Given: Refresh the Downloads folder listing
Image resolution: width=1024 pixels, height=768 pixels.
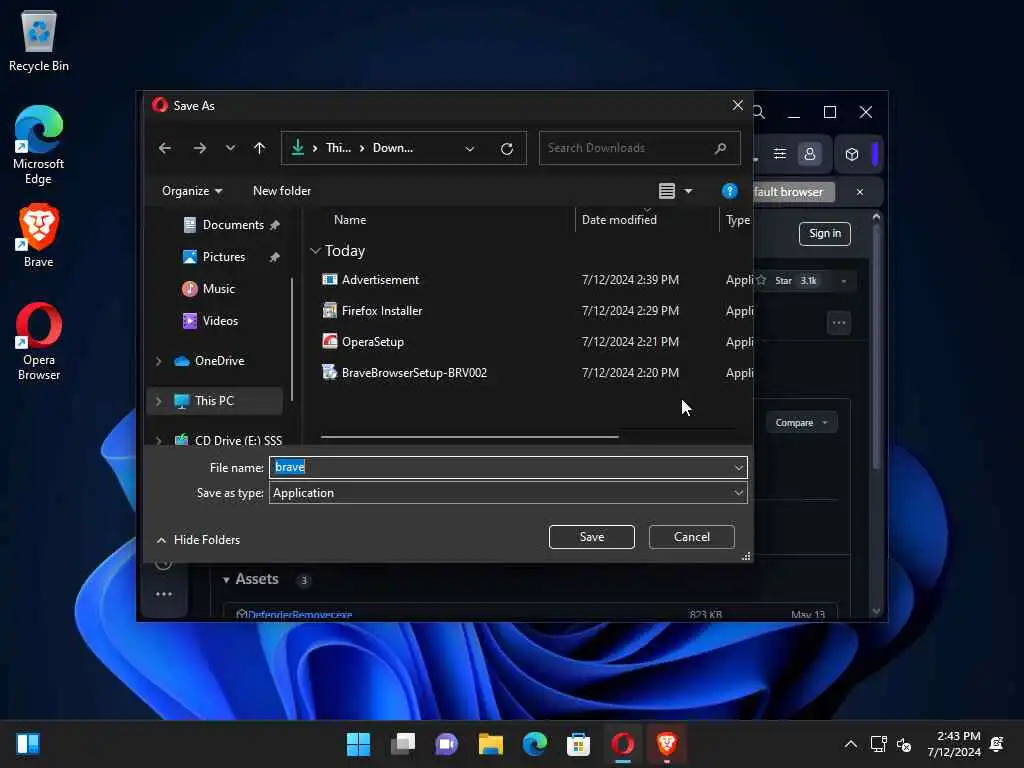Looking at the screenshot, I should 507,148.
